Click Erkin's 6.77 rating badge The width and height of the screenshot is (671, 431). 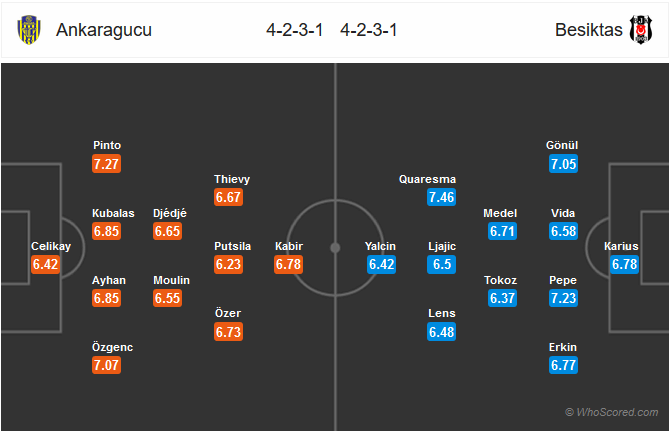click(563, 365)
